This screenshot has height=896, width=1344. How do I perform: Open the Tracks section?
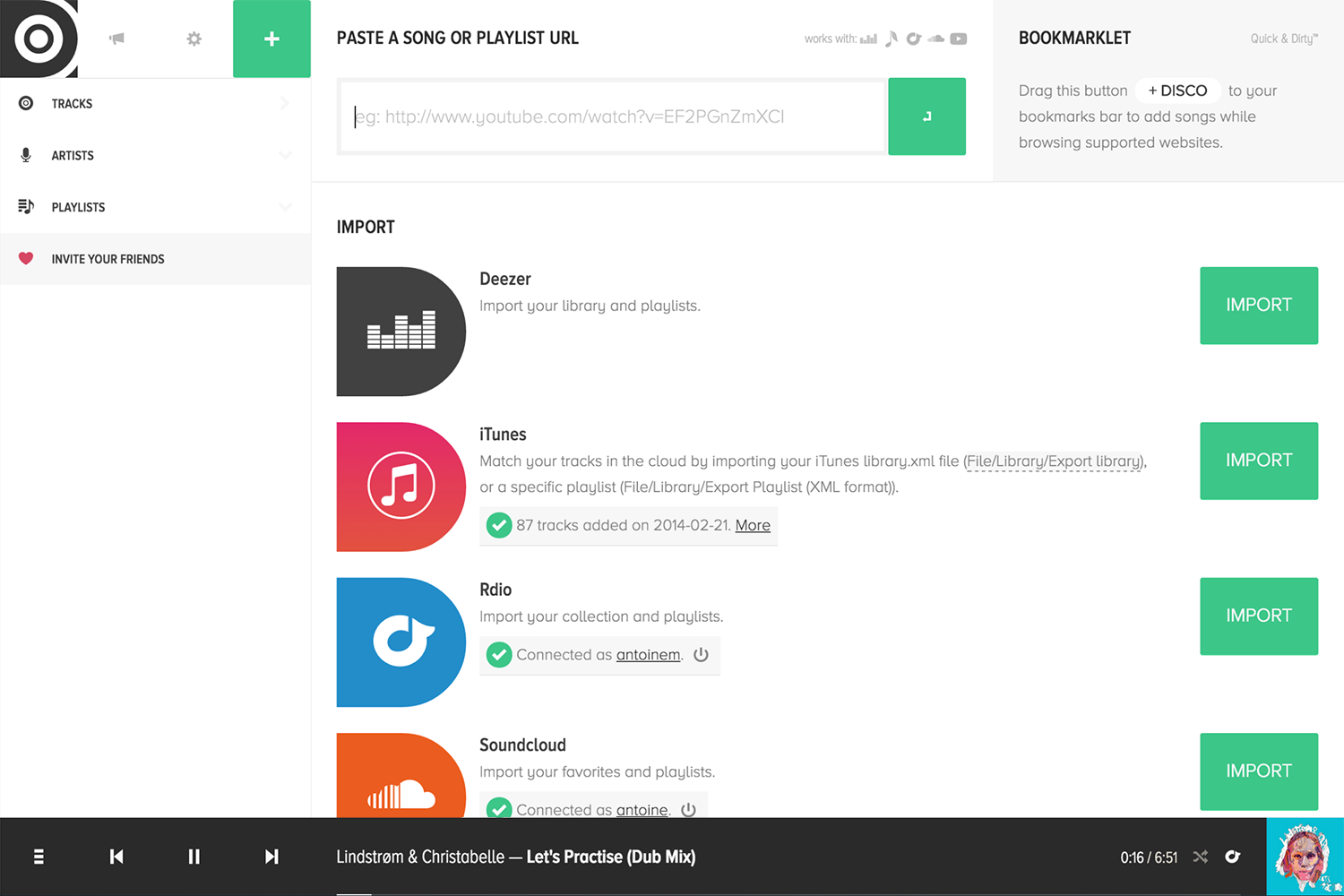tap(155, 104)
